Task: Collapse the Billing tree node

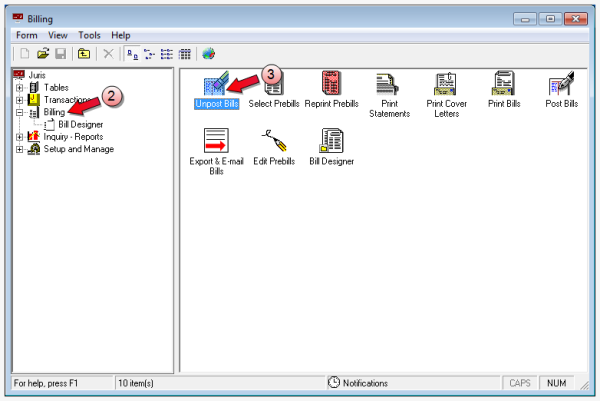Action: tap(19, 112)
